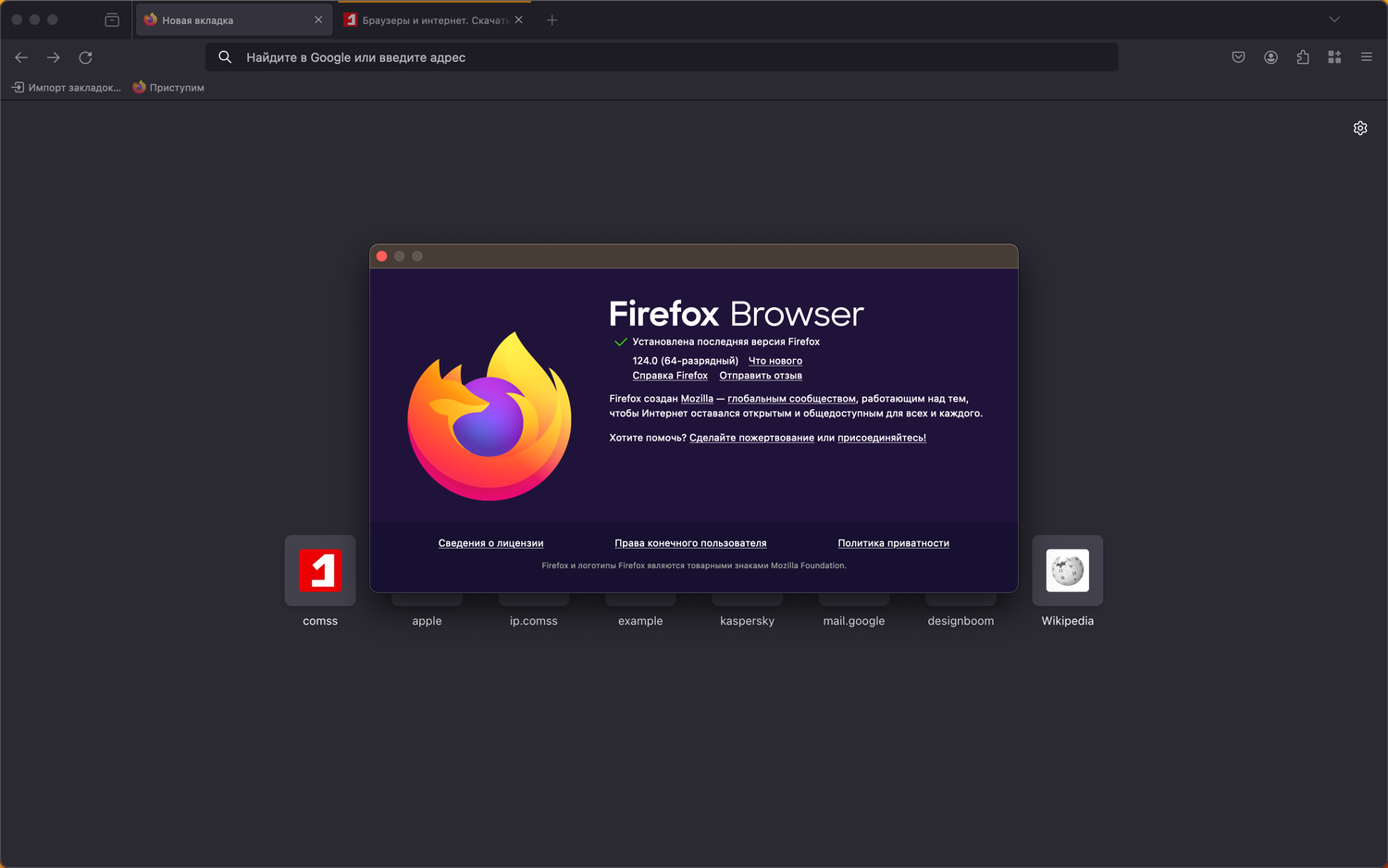Click the kaspersky shortcut label
1388x868 pixels.
point(748,621)
